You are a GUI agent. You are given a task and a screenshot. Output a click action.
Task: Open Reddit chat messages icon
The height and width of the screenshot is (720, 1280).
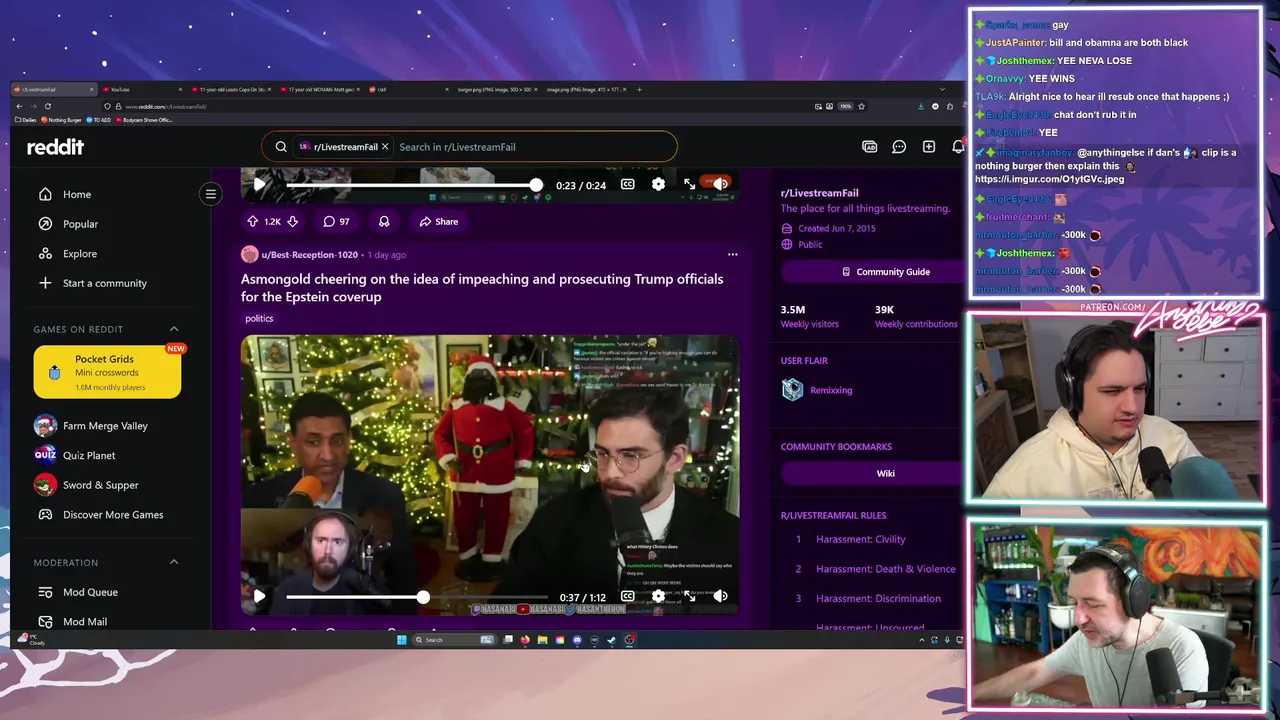pyautogui.click(x=899, y=147)
